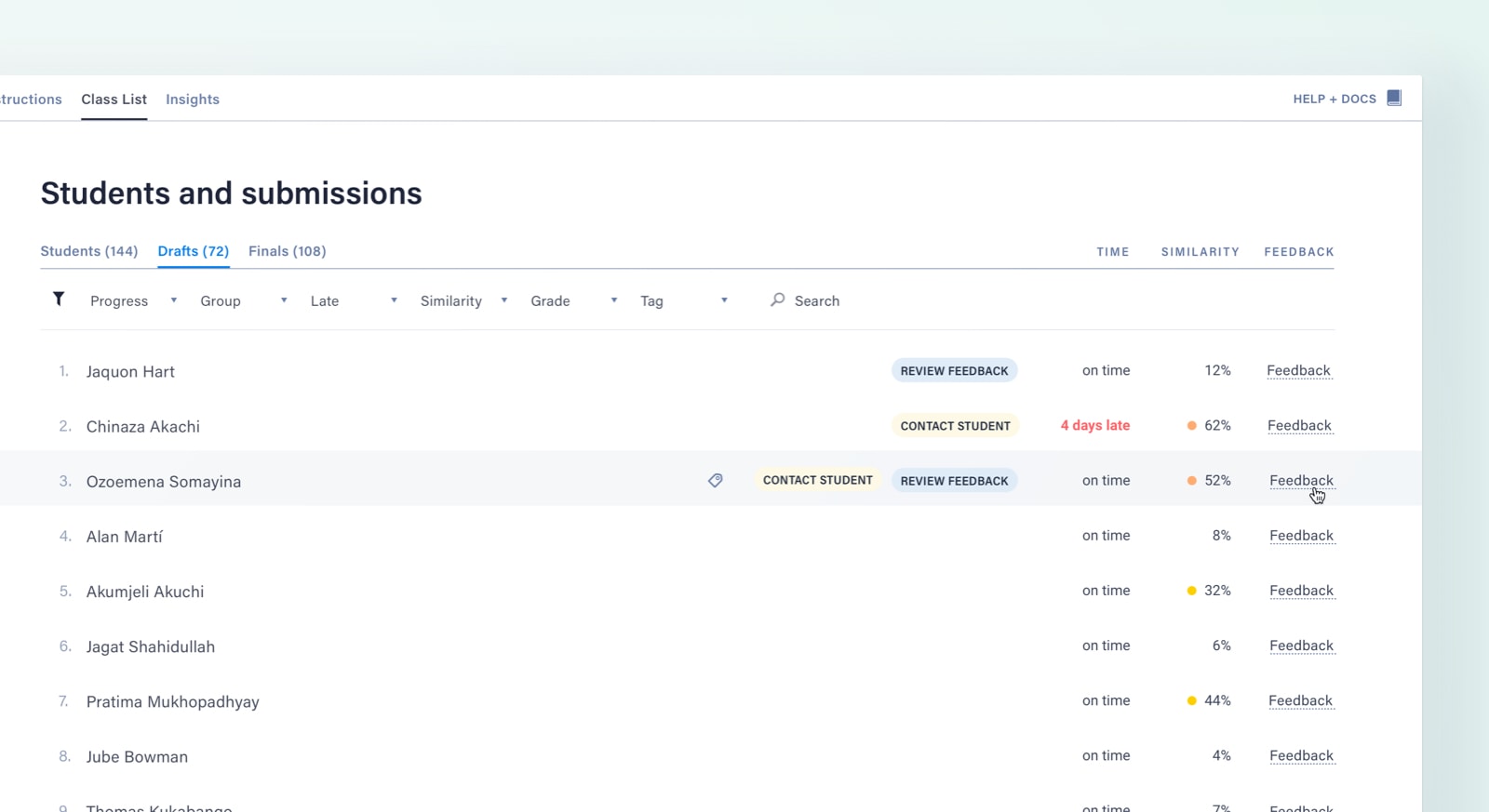
Task: Click Review Feedback badge for Ozoemena Somayina
Action: click(954, 481)
